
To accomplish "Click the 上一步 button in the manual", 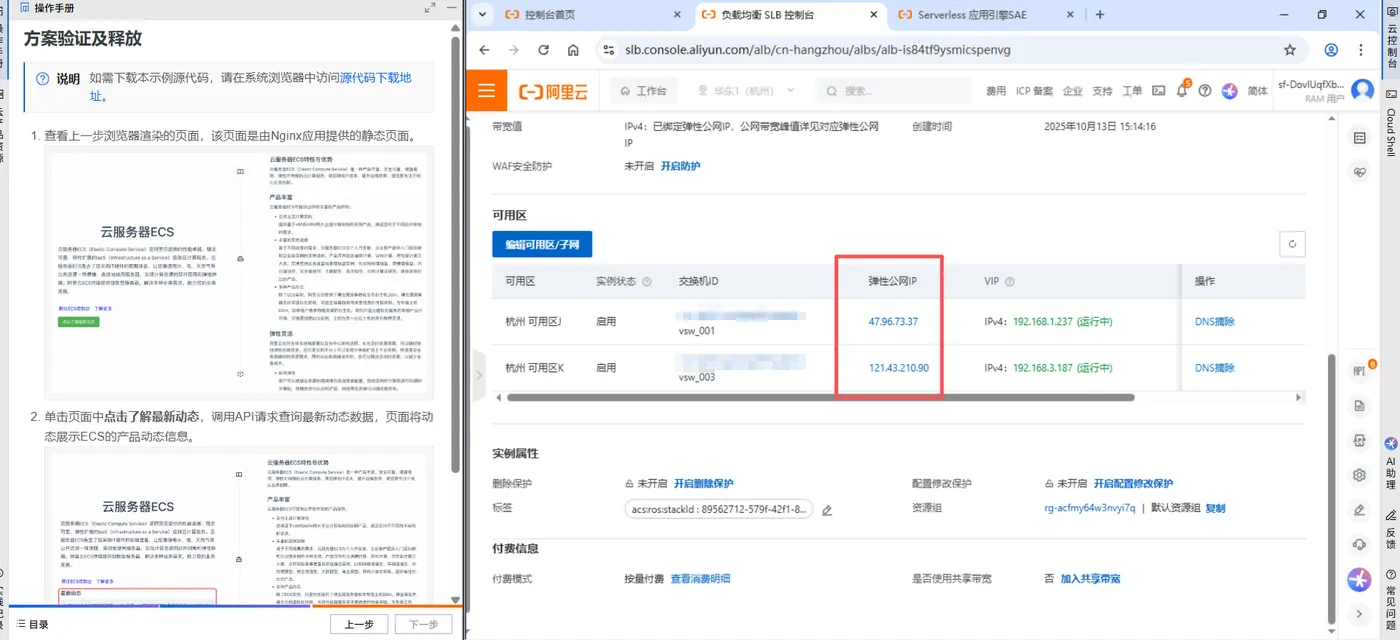I will 359,624.
